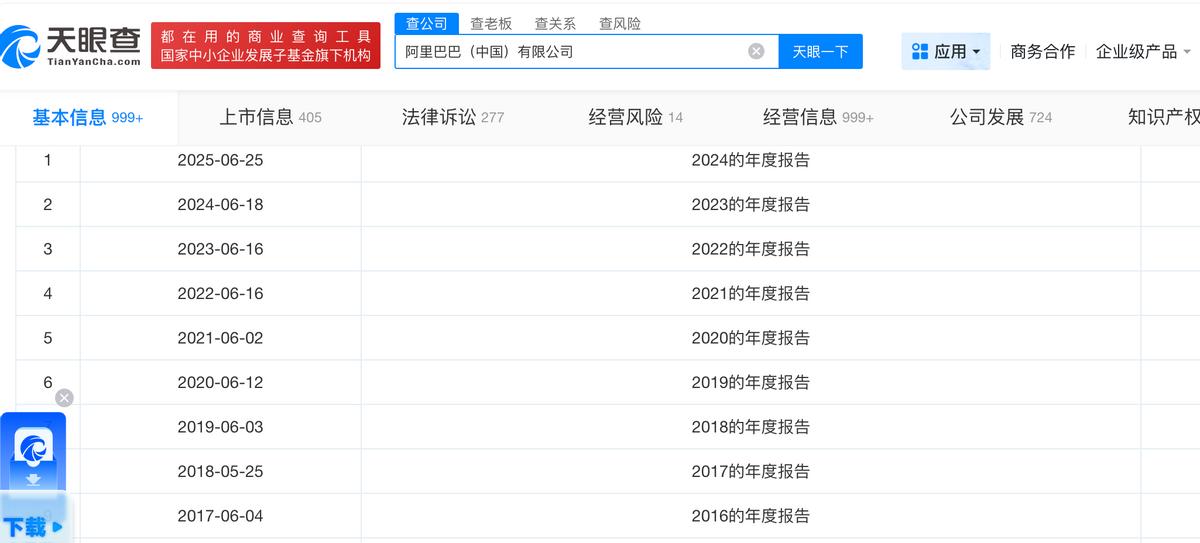Clear the search box text
This screenshot has width=1200, height=543.
tap(756, 51)
